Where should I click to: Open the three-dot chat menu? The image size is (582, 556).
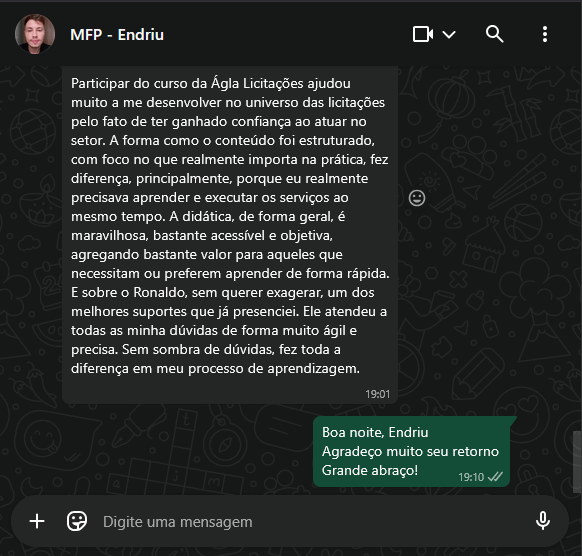tap(545, 35)
